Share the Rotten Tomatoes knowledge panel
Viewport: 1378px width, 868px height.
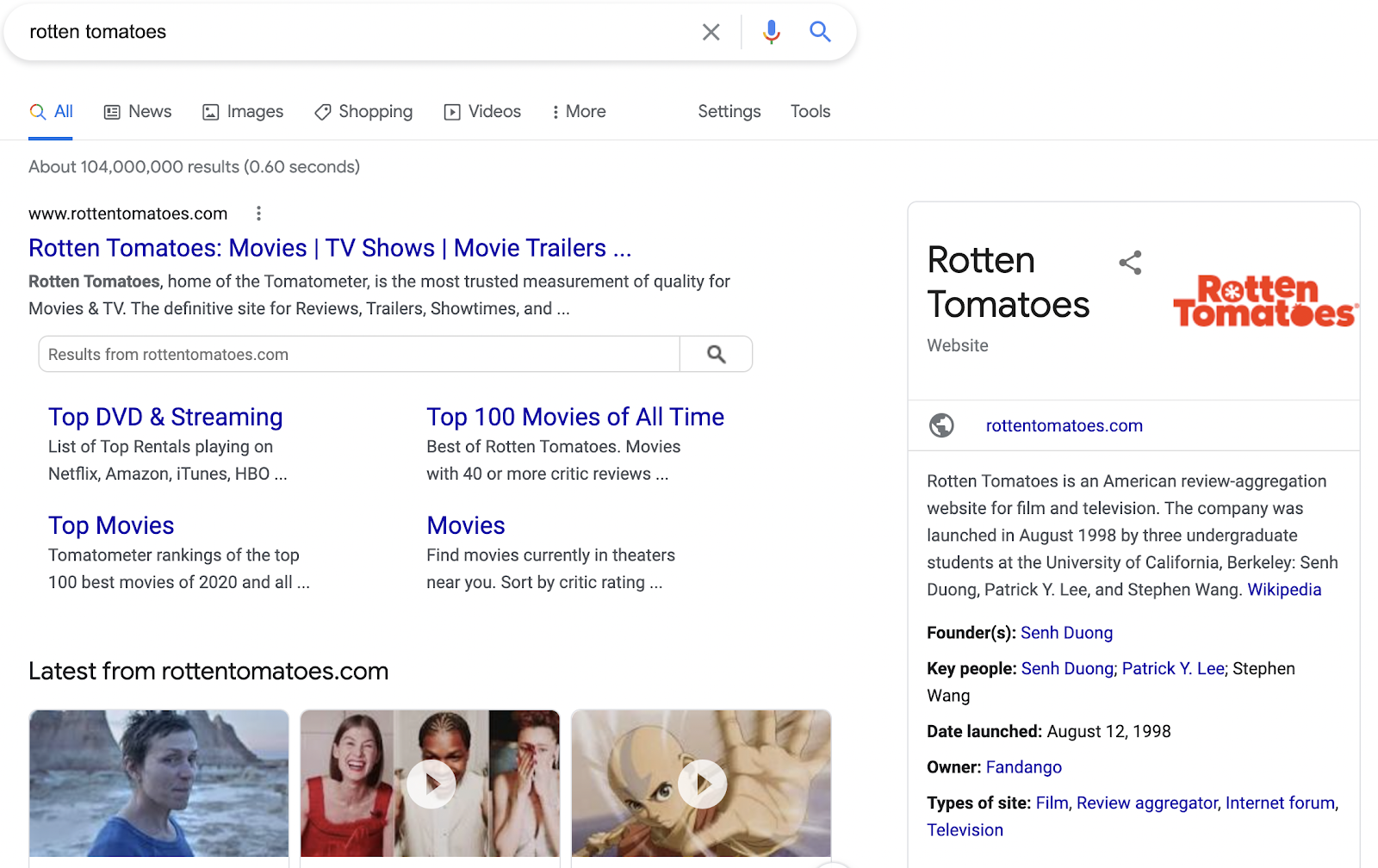pyautogui.click(x=1130, y=263)
